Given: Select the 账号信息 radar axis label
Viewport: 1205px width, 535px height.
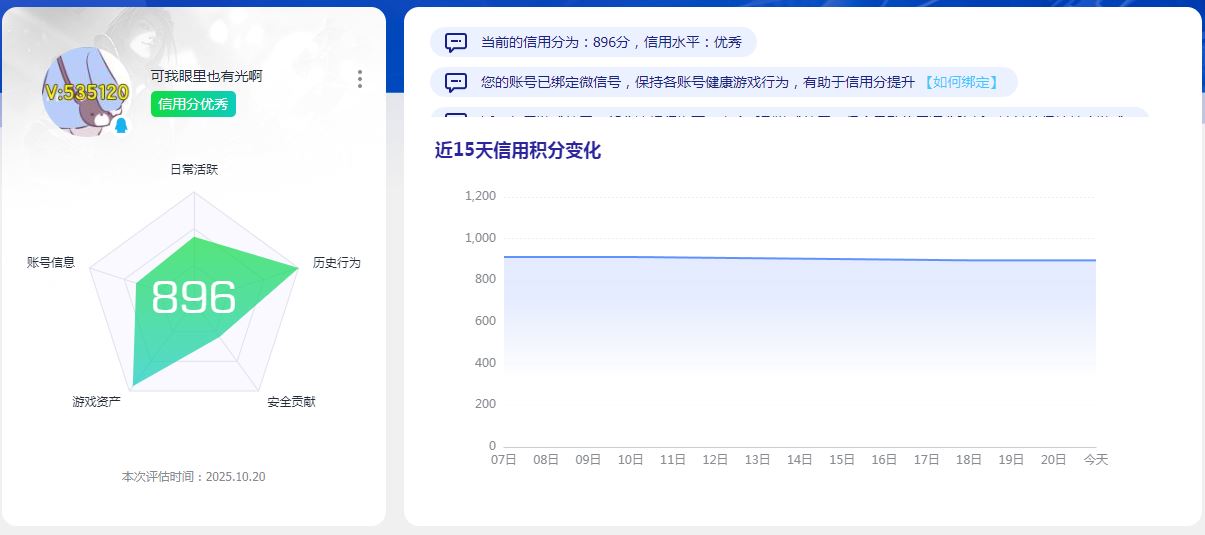Looking at the screenshot, I should pyautogui.click(x=51, y=262).
